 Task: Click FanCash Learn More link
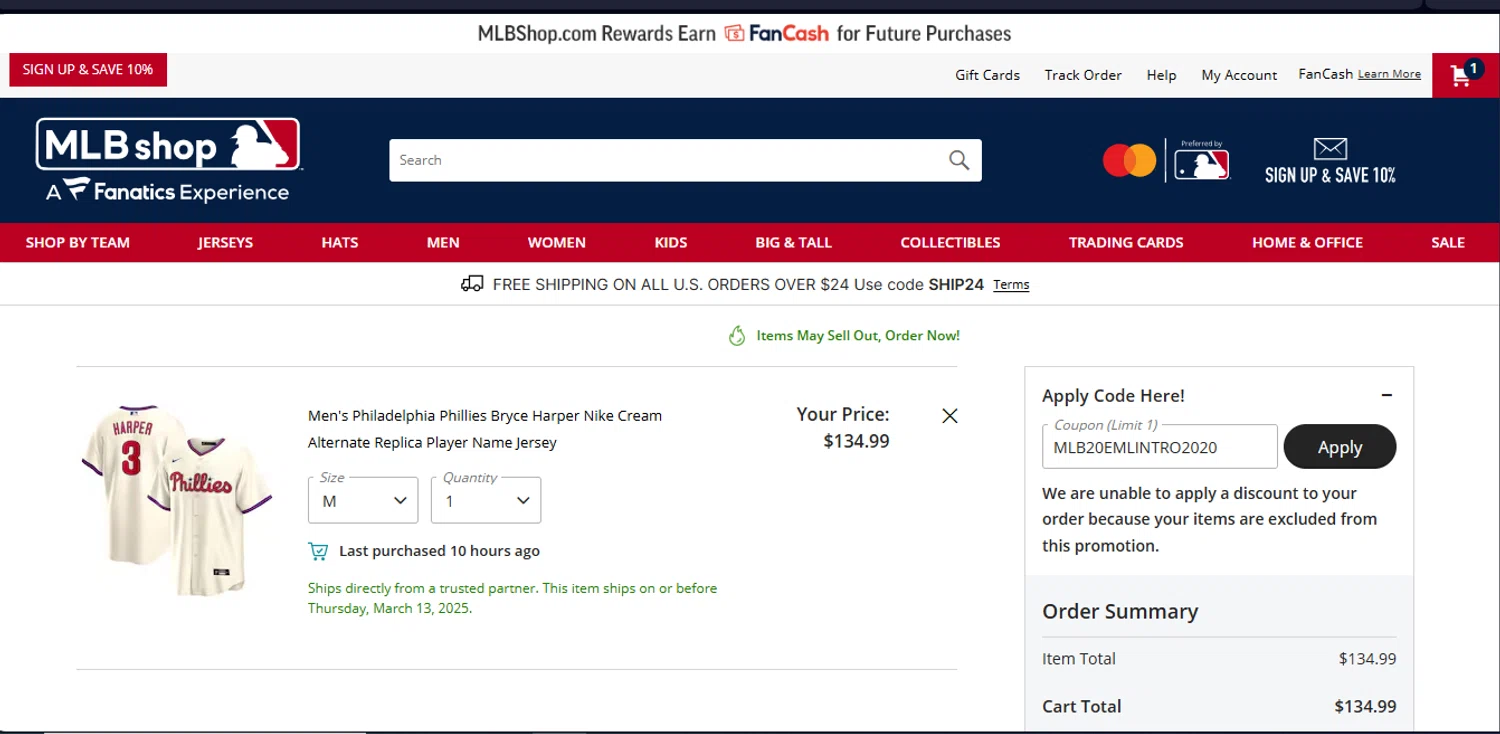pos(1389,74)
